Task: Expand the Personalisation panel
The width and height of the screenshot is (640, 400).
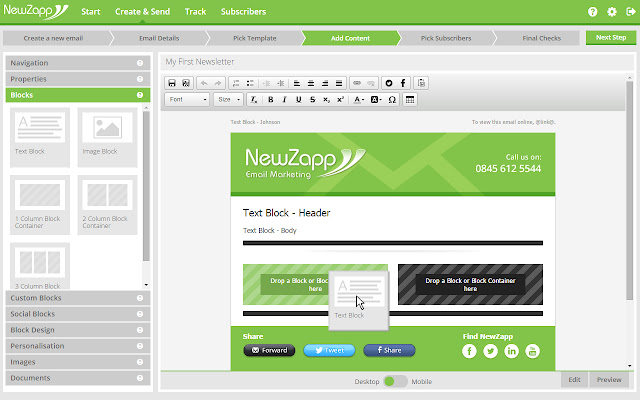Action: (x=78, y=346)
